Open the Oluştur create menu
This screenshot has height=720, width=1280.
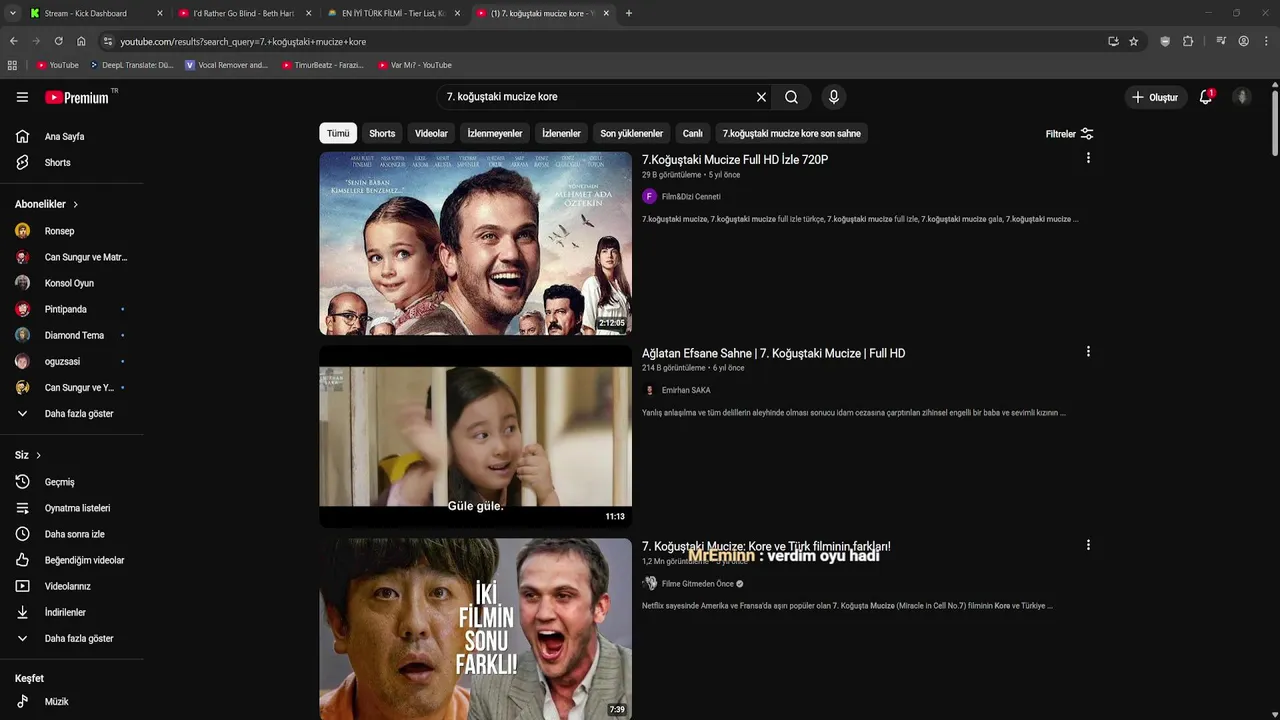[x=1155, y=97]
